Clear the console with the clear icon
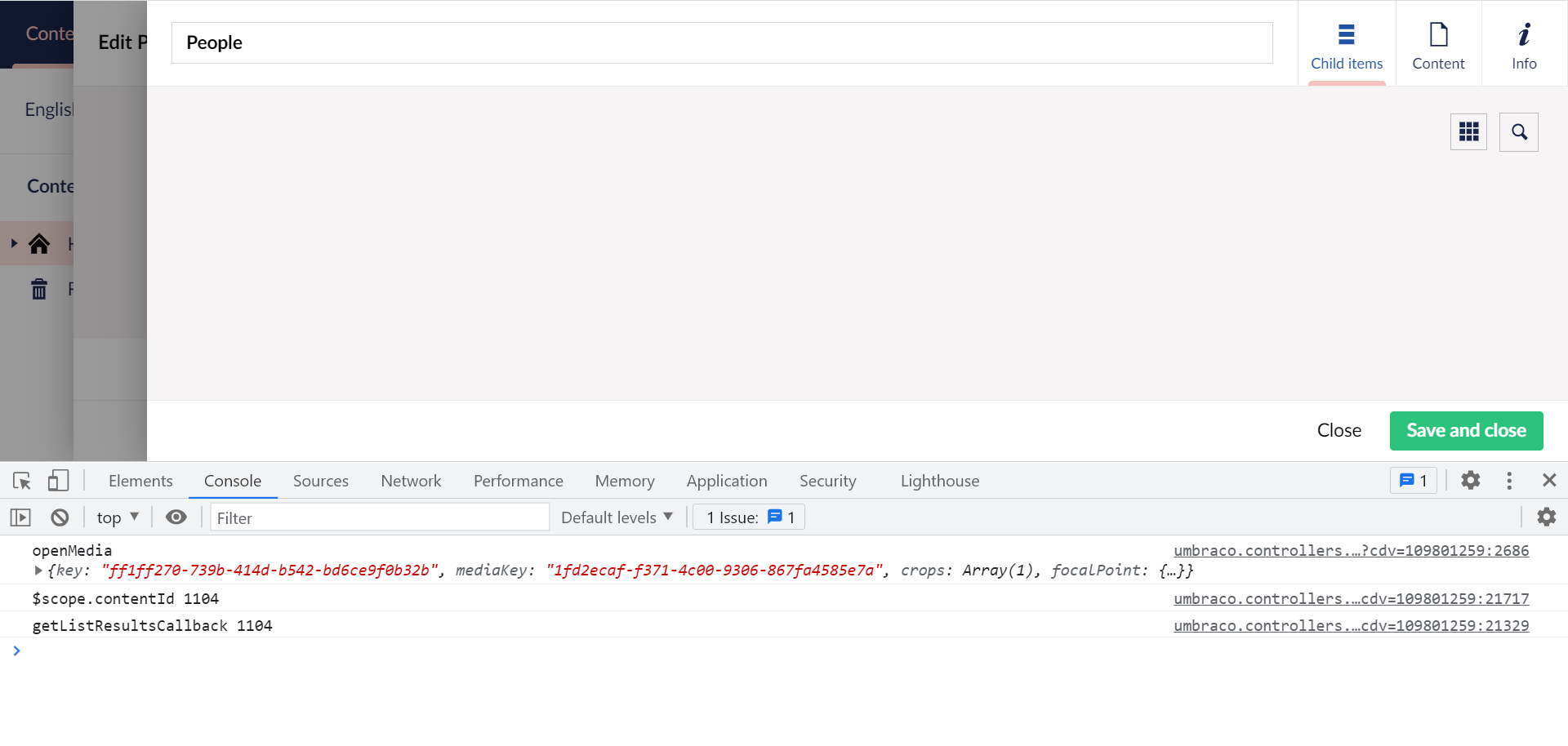Viewport: 1568px width, 746px height. (x=59, y=517)
